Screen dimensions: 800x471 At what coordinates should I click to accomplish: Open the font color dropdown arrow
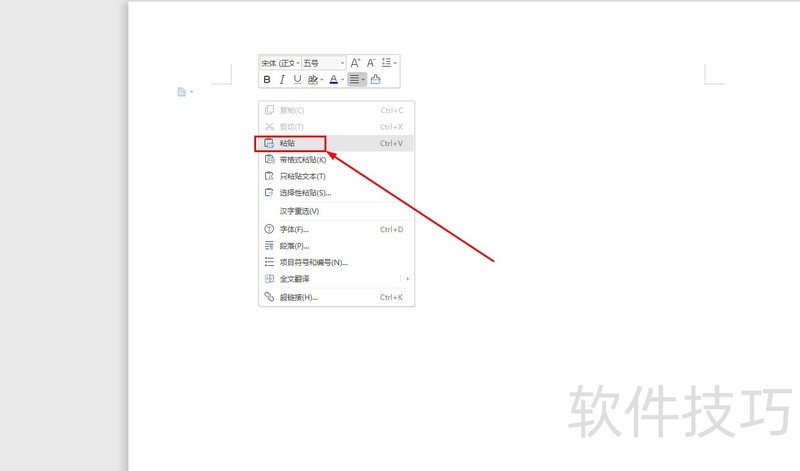342,80
